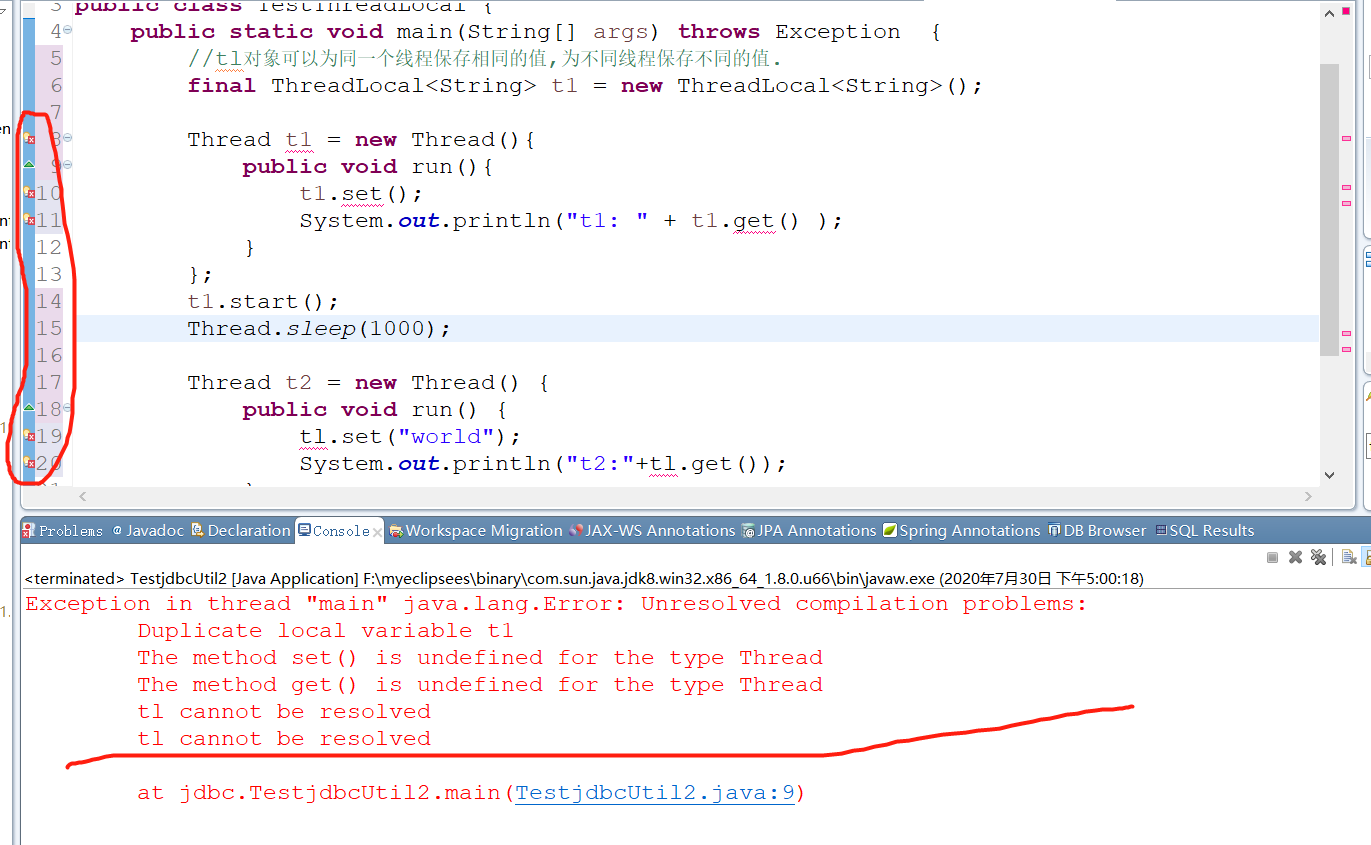Open the JAX-WS Annotations tab
Screen dimensions: 1371x845
click(x=652, y=531)
